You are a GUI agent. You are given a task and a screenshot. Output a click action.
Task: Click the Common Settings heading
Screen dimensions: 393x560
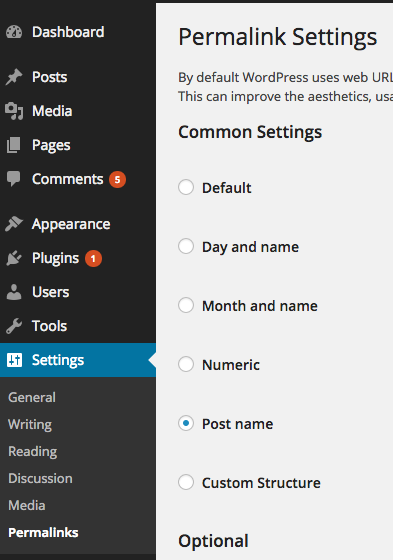pos(250,132)
